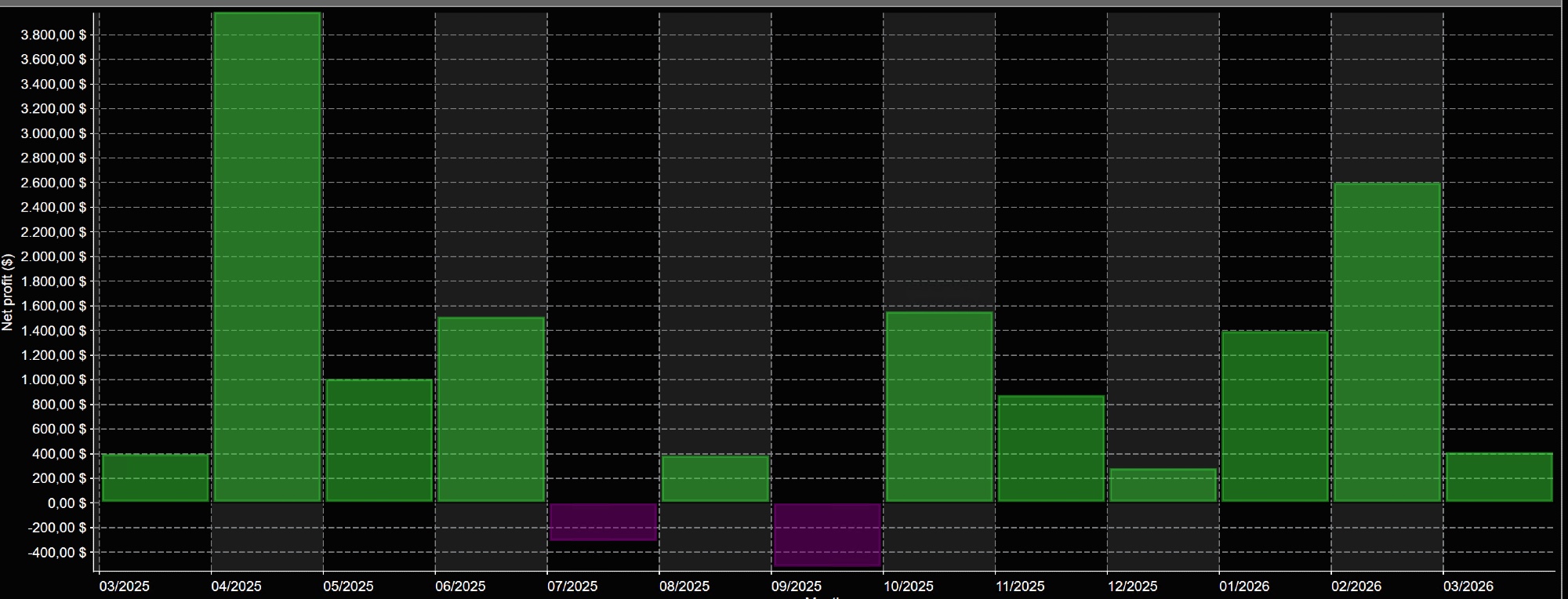The width and height of the screenshot is (1568, 599).
Task: Click the small green bar for 12/2025
Action: [x=1163, y=485]
